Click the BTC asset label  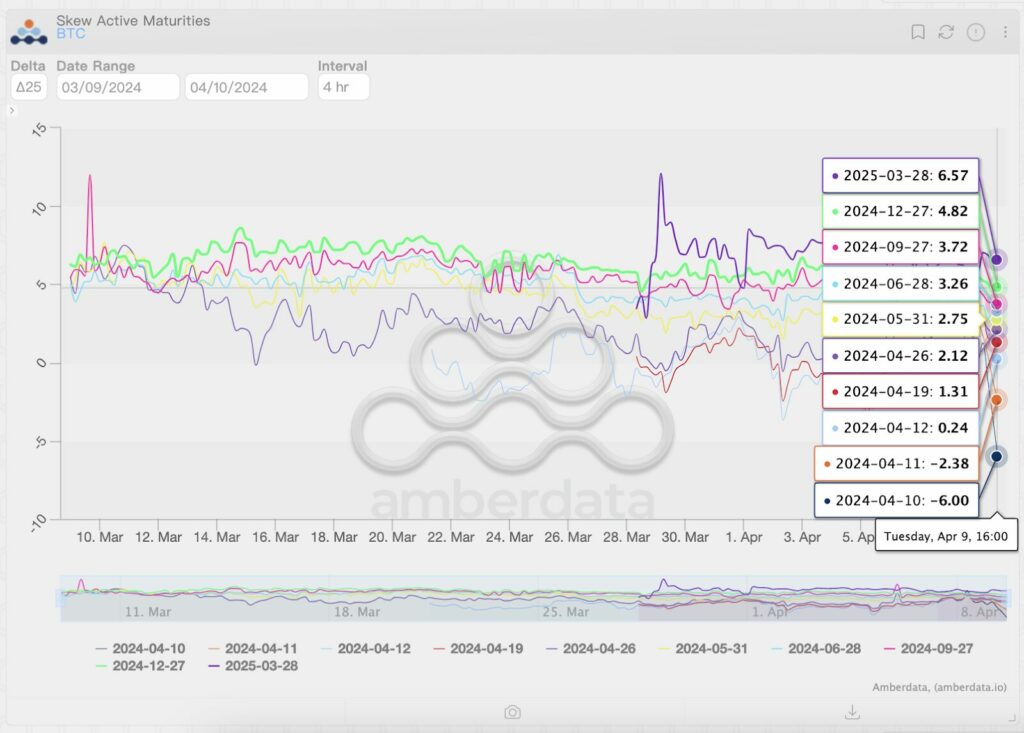pyautogui.click(x=69, y=32)
